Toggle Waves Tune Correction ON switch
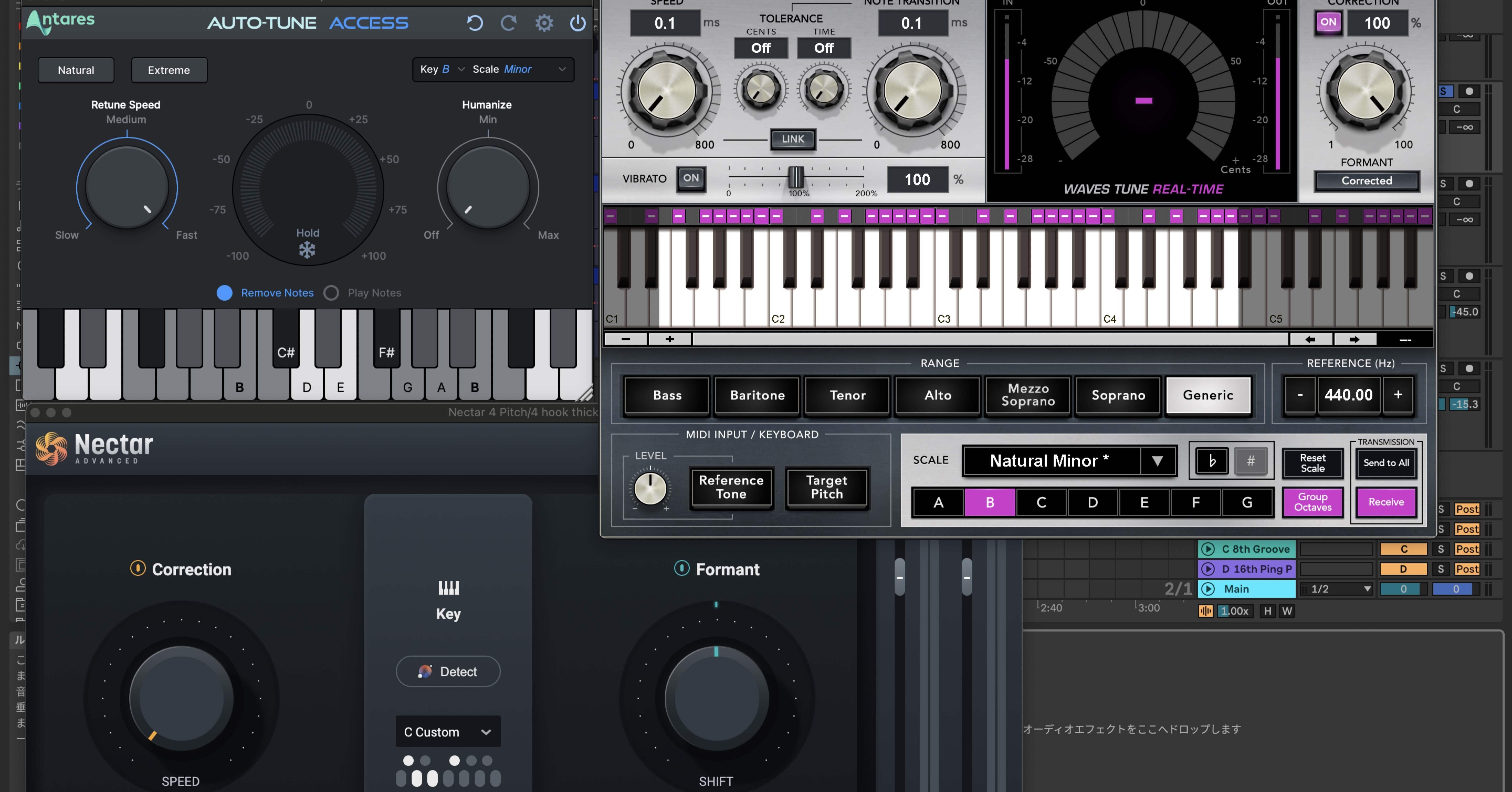 [1328, 23]
